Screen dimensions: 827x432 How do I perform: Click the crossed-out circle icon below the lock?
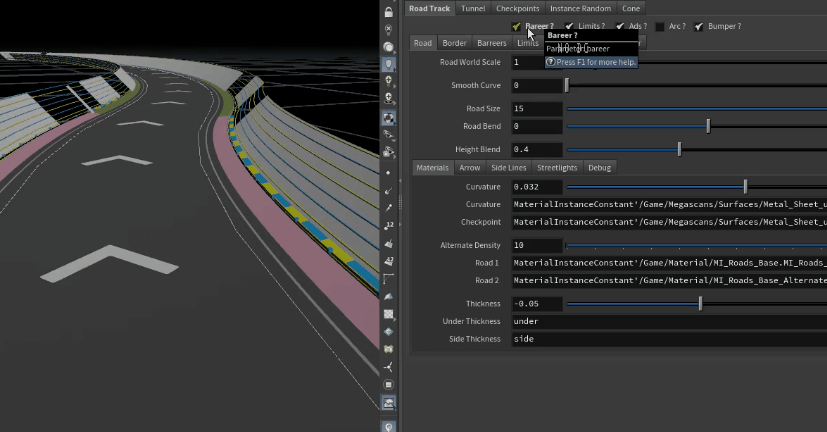pyautogui.click(x=388, y=29)
